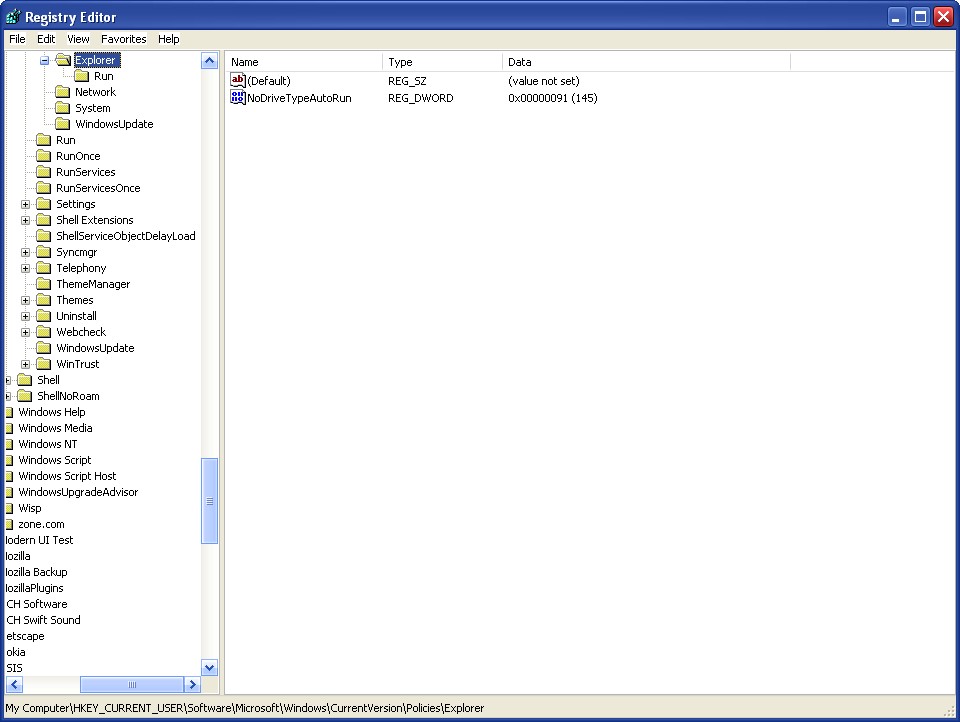This screenshot has height=722, width=960.
Task: Click the tree pane scroll down arrow
Action: (209, 667)
